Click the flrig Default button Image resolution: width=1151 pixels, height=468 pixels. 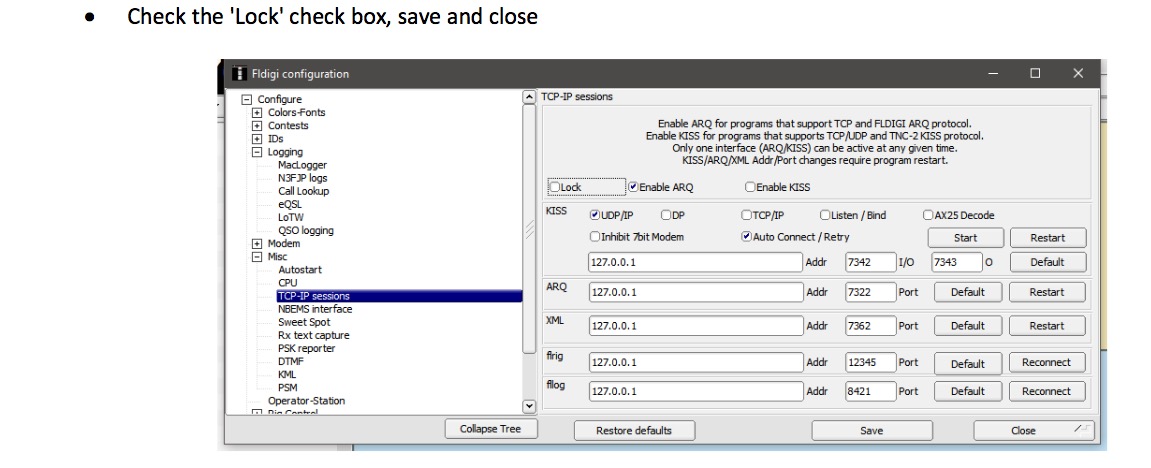tap(967, 363)
